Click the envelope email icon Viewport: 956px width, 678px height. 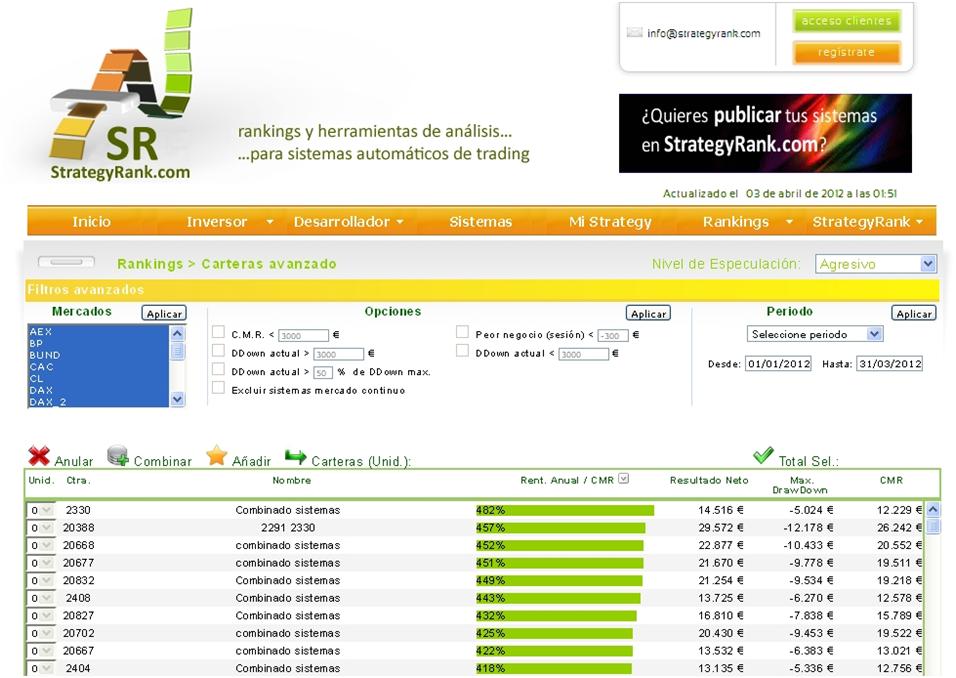pos(634,32)
